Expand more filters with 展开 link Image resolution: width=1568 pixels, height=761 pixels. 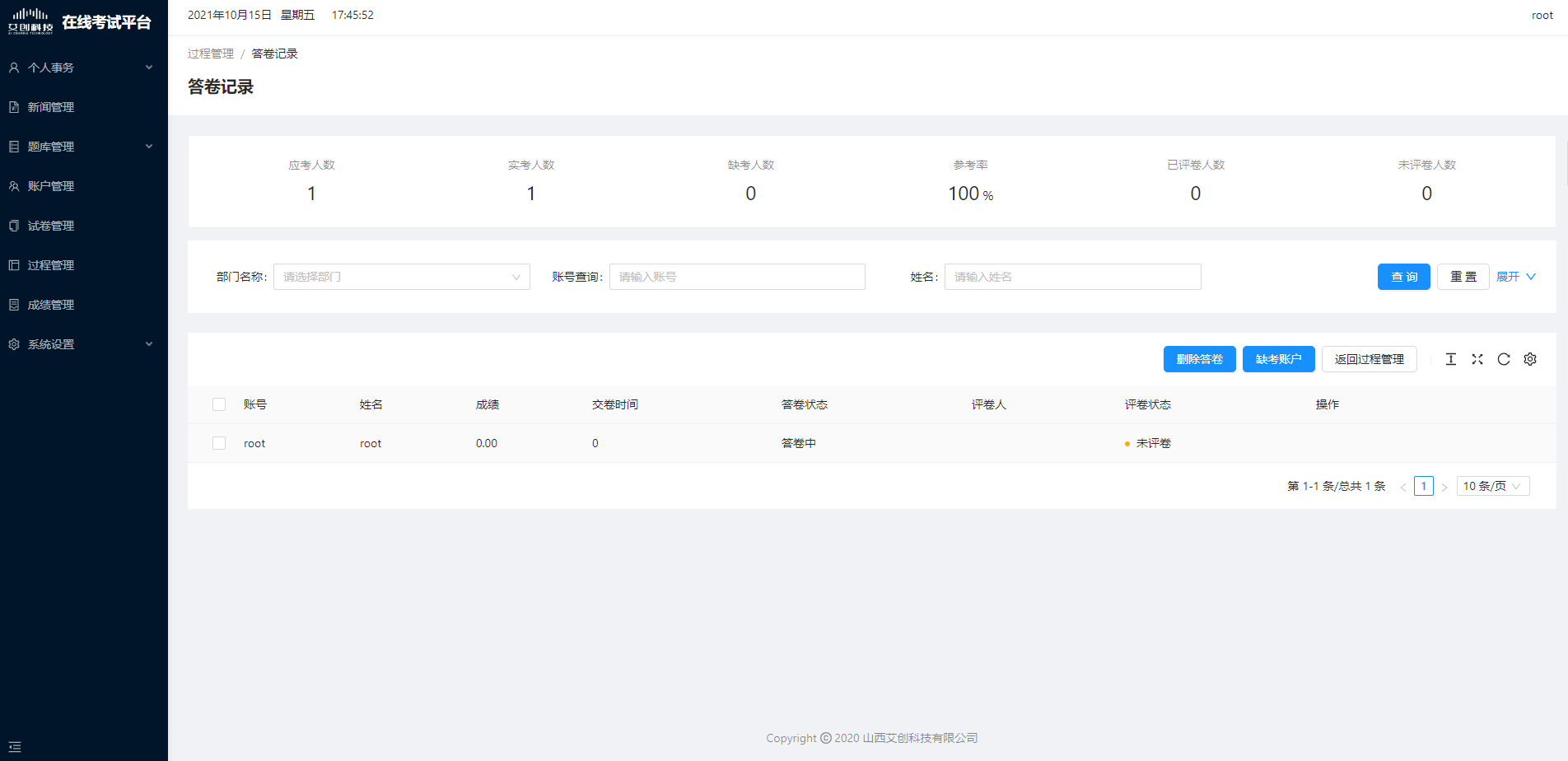[1516, 277]
